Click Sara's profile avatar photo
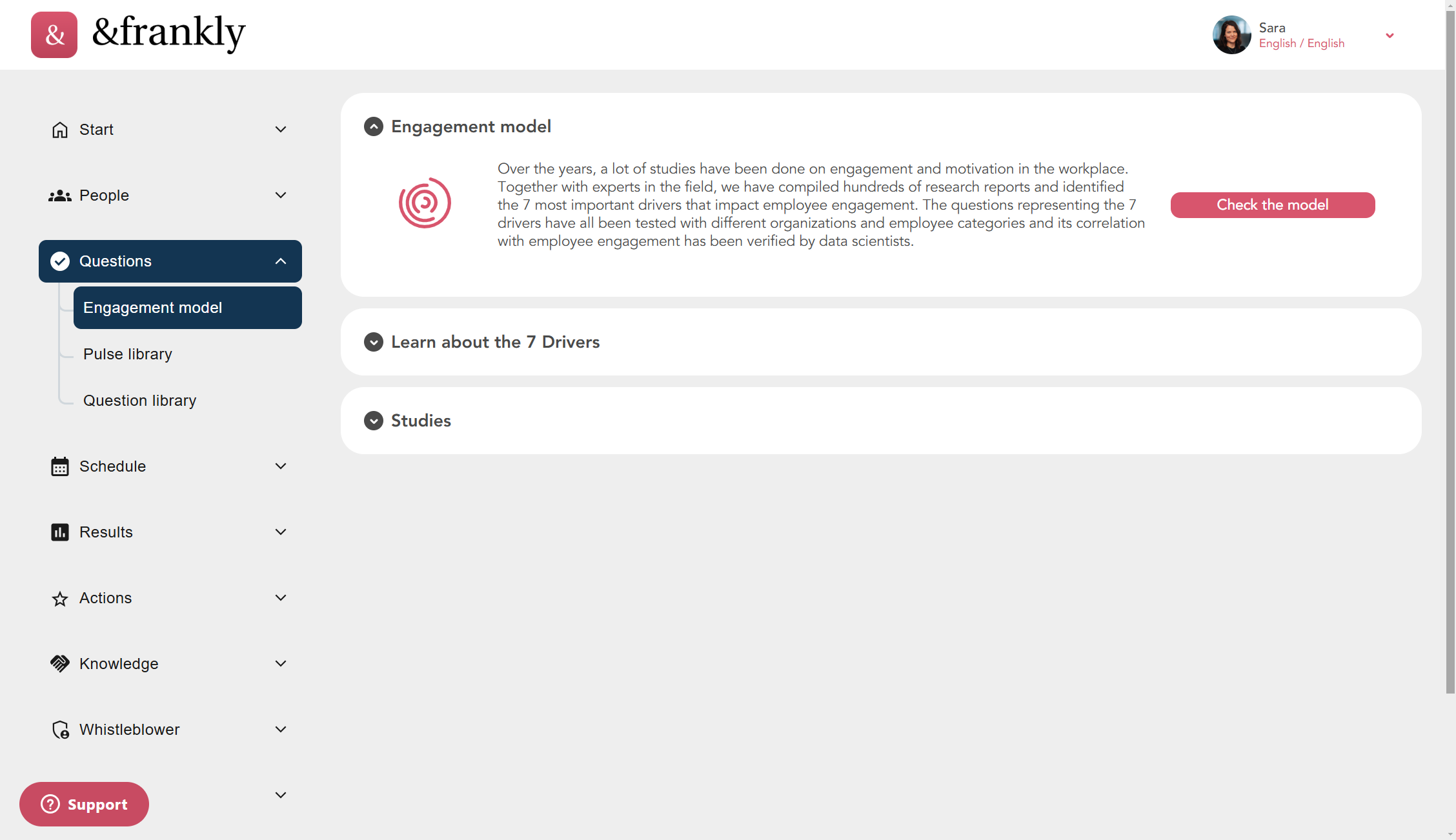Screen dimensions: 1456x840 click(x=1232, y=35)
